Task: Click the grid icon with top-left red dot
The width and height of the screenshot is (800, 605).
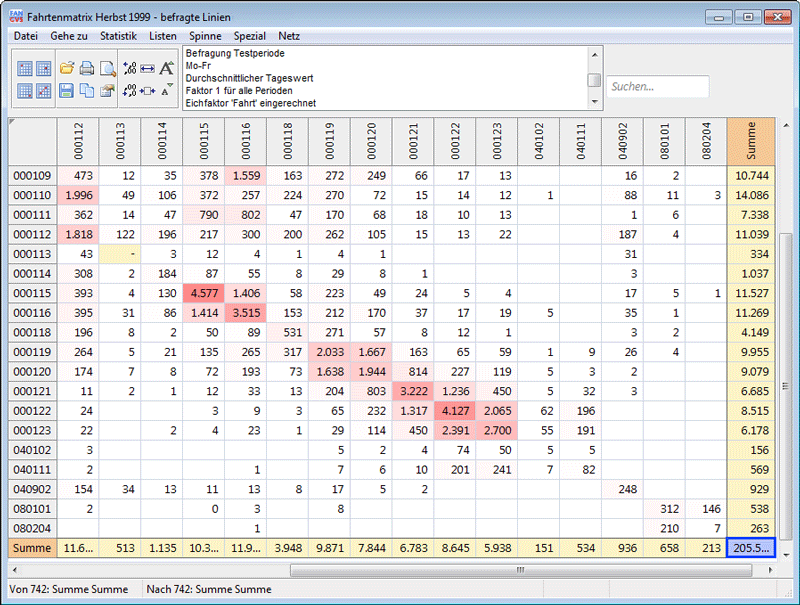Action: [x=24, y=68]
